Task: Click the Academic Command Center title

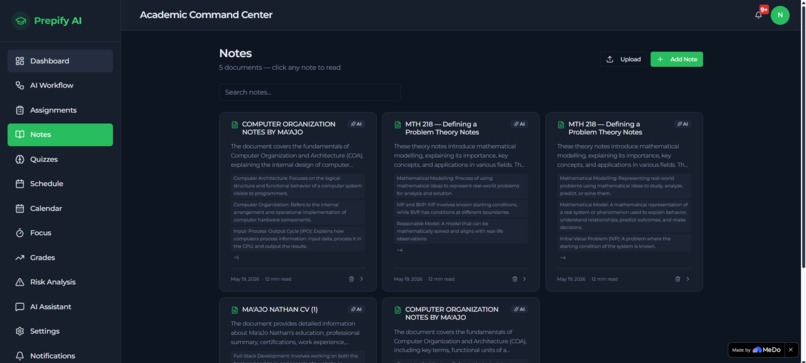Action: pyautogui.click(x=206, y=15)
